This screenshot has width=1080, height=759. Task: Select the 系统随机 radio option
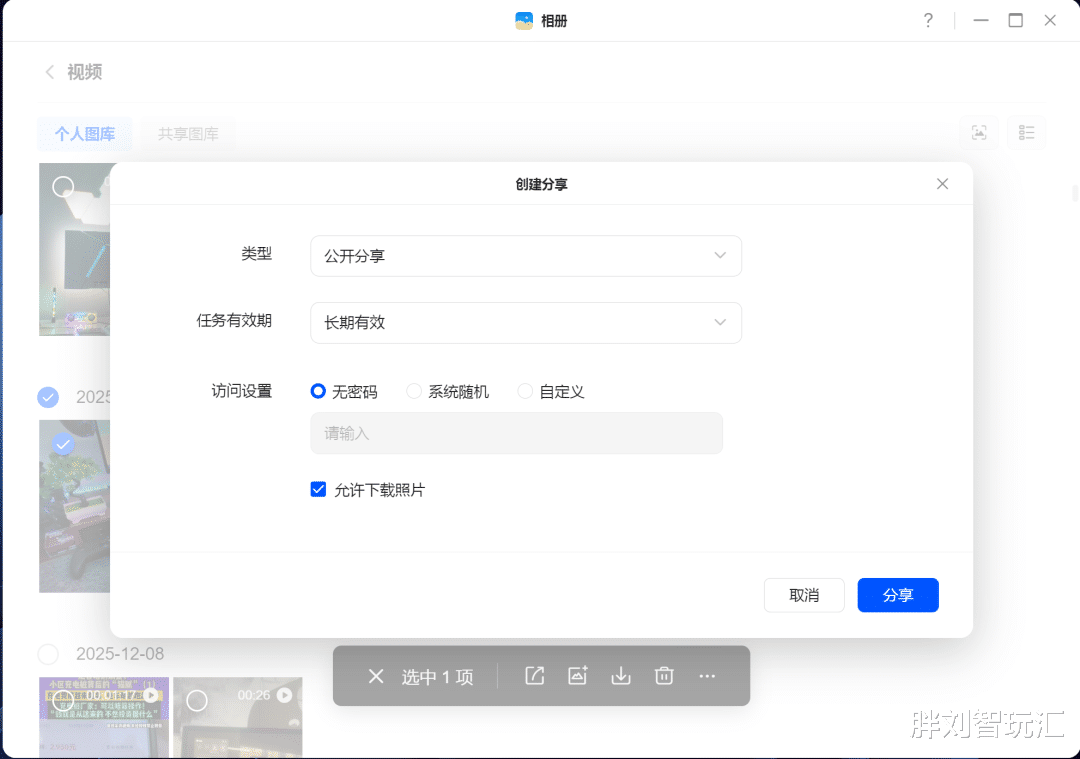[413, 391]
